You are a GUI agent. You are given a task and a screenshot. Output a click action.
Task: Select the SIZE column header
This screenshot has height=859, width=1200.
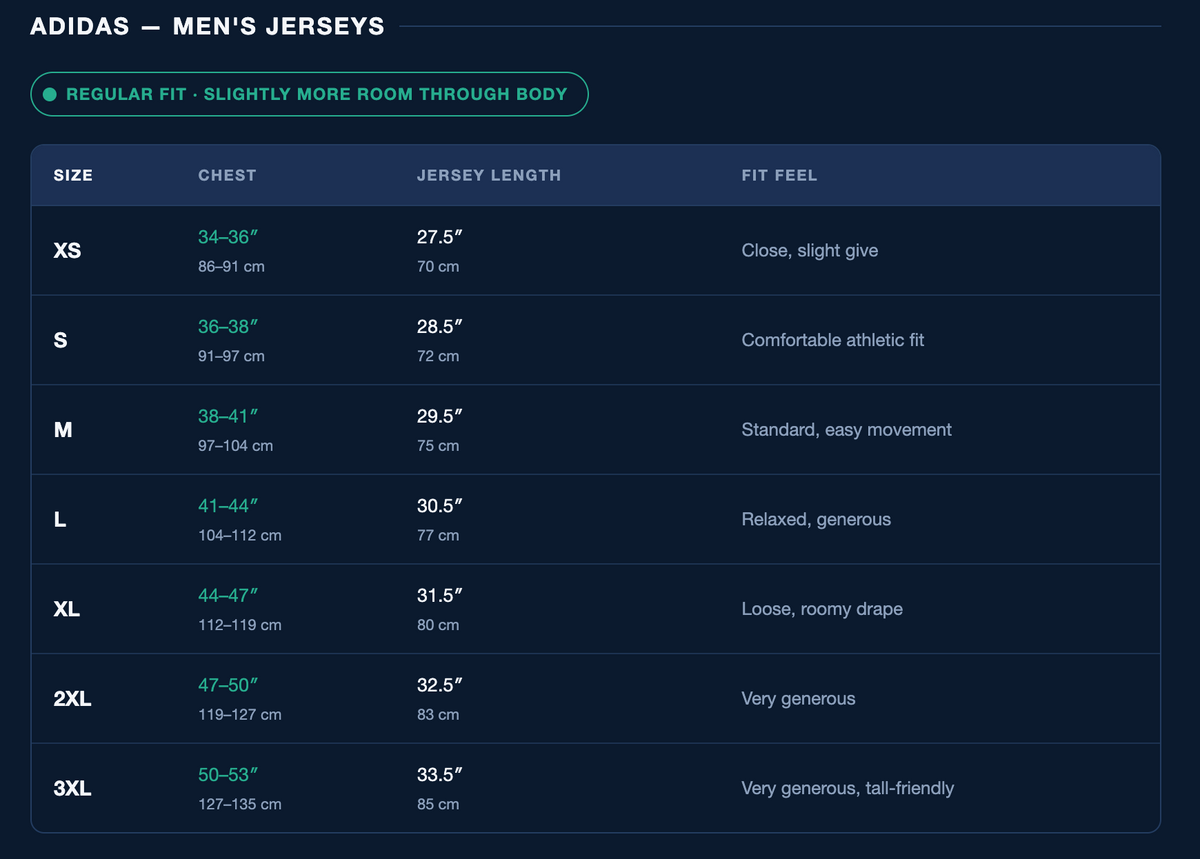73,175
